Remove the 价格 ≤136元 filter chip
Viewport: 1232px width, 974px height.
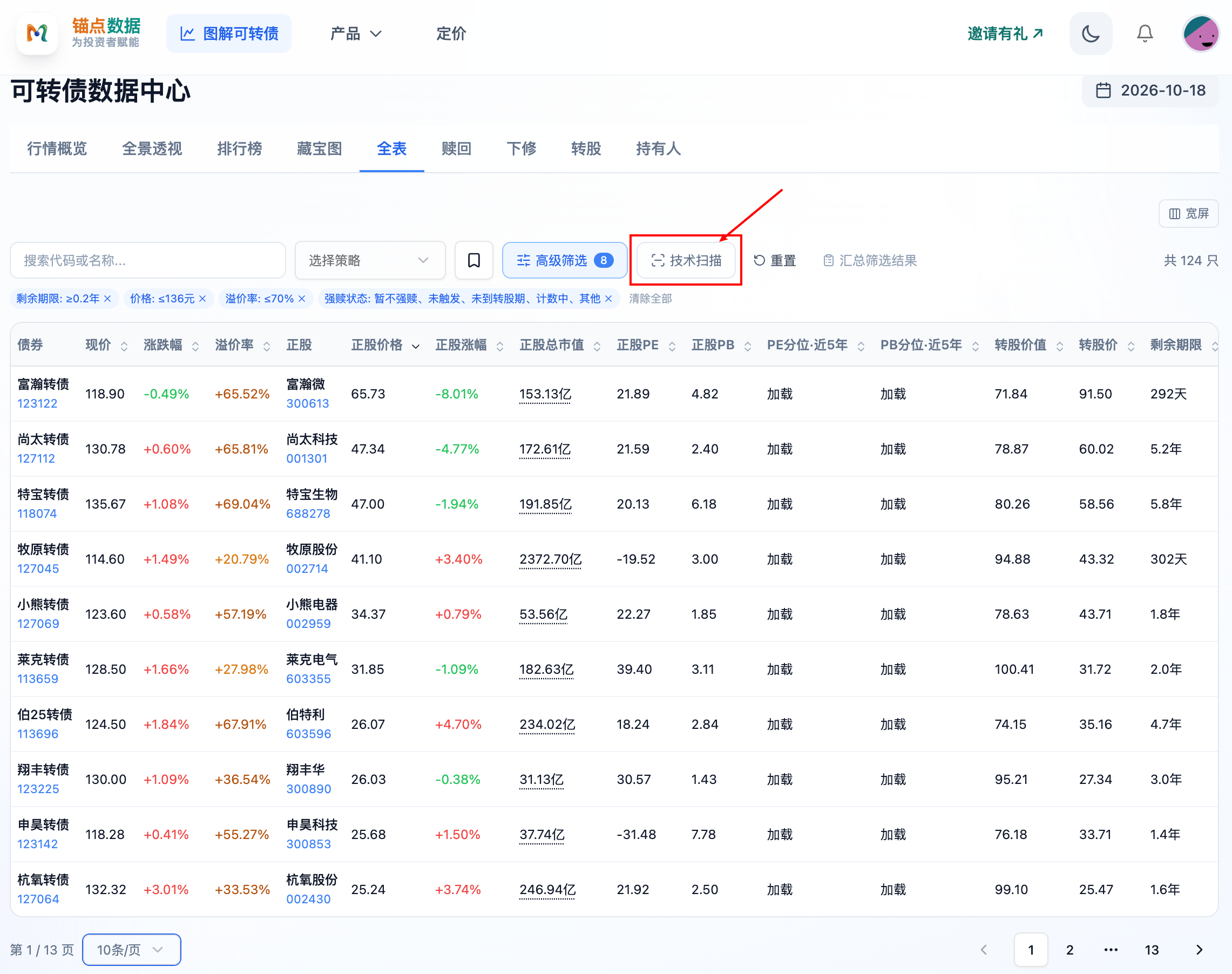coord(202,299)
